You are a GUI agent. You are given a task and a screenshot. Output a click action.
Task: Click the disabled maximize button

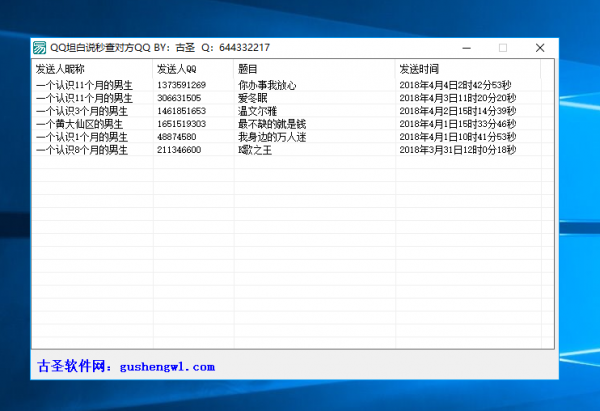coord(503,48)
